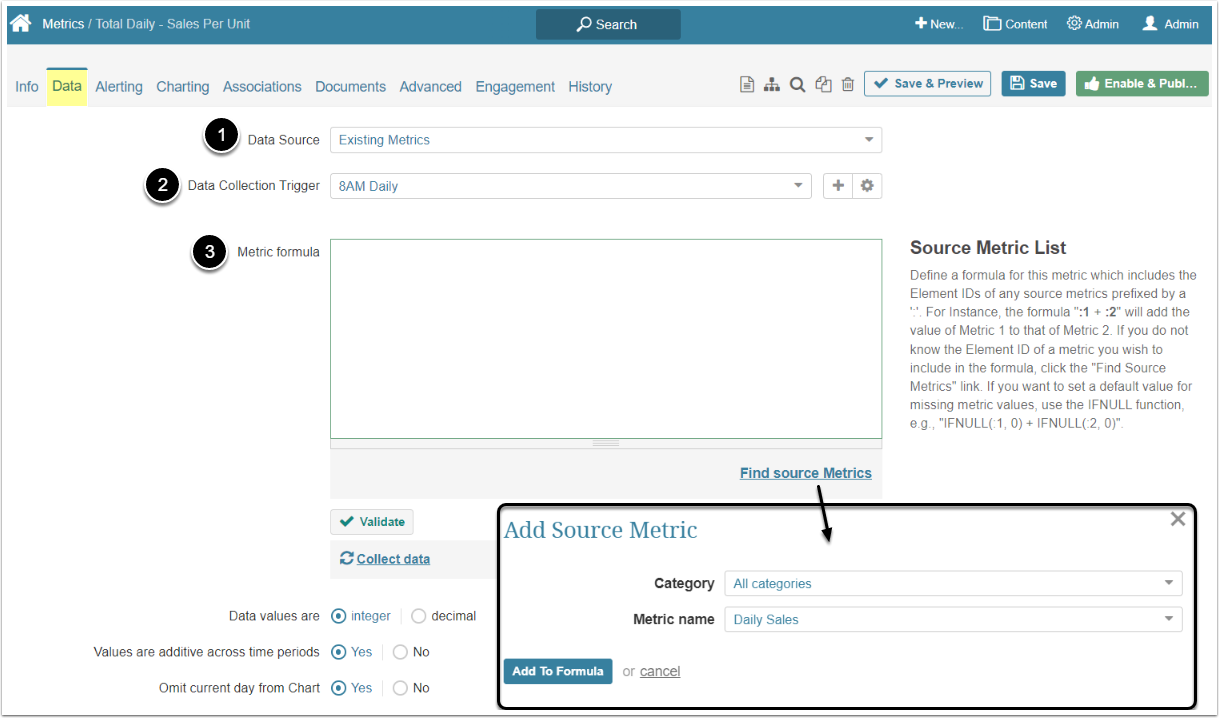The width and height of the screenshot is (1219, 718).
Task: Click the blue Save button
Action: [x=1033, y=84]
